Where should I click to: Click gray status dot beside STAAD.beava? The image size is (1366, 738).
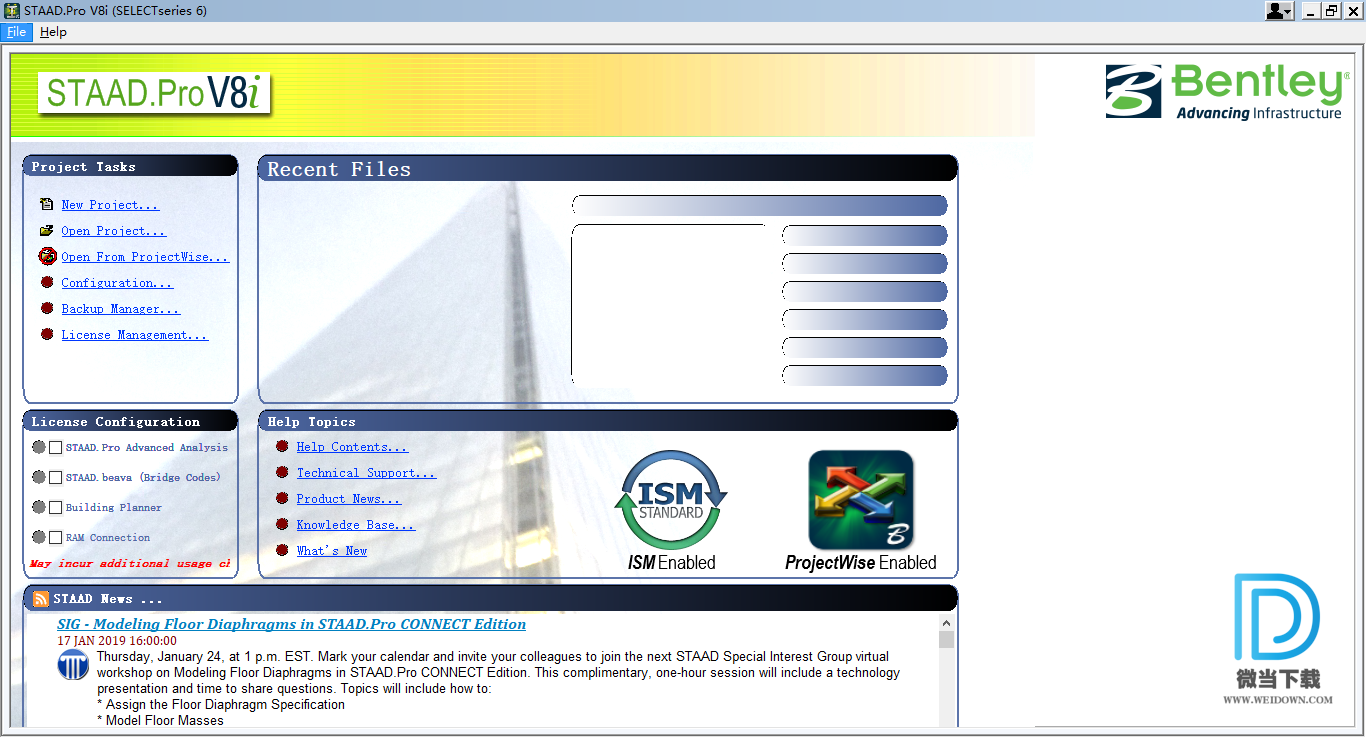pyautogui.click(x=39, y=477)
